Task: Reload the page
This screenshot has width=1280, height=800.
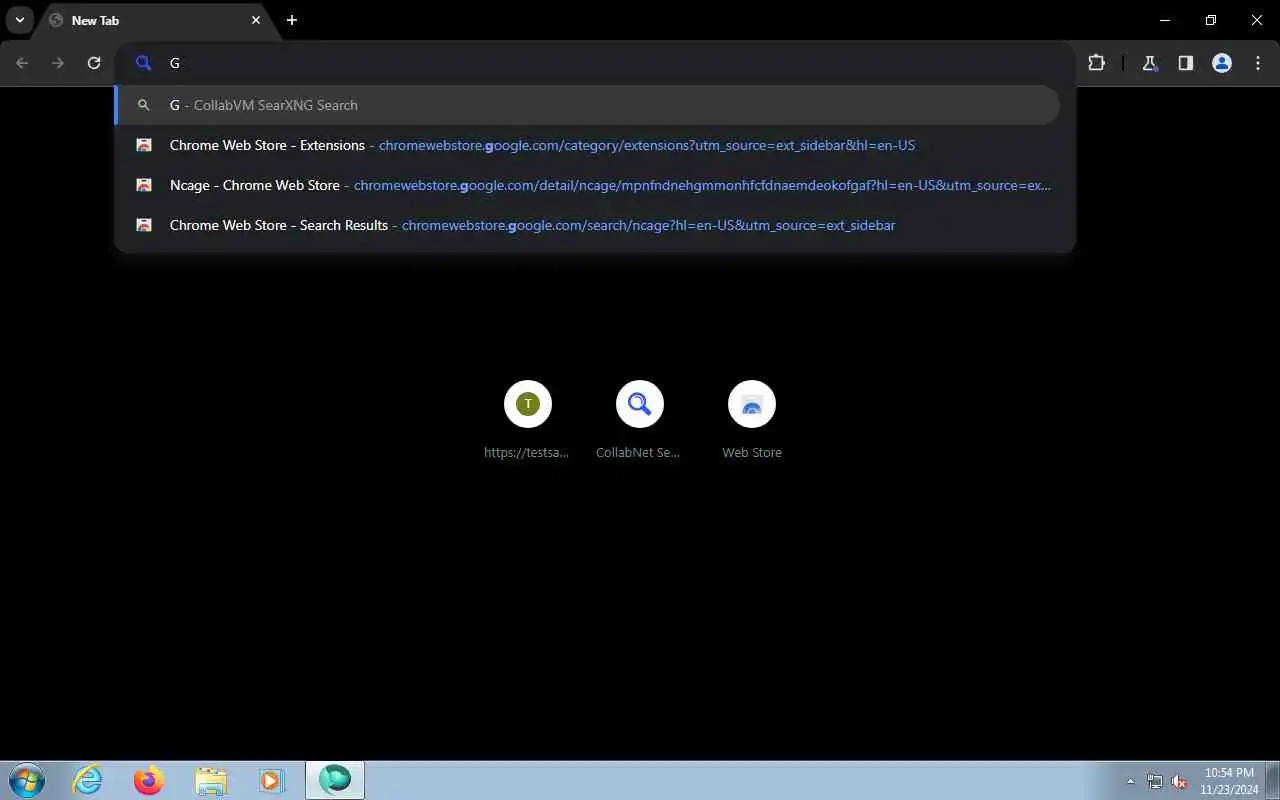Action: [x=94, y=63]
